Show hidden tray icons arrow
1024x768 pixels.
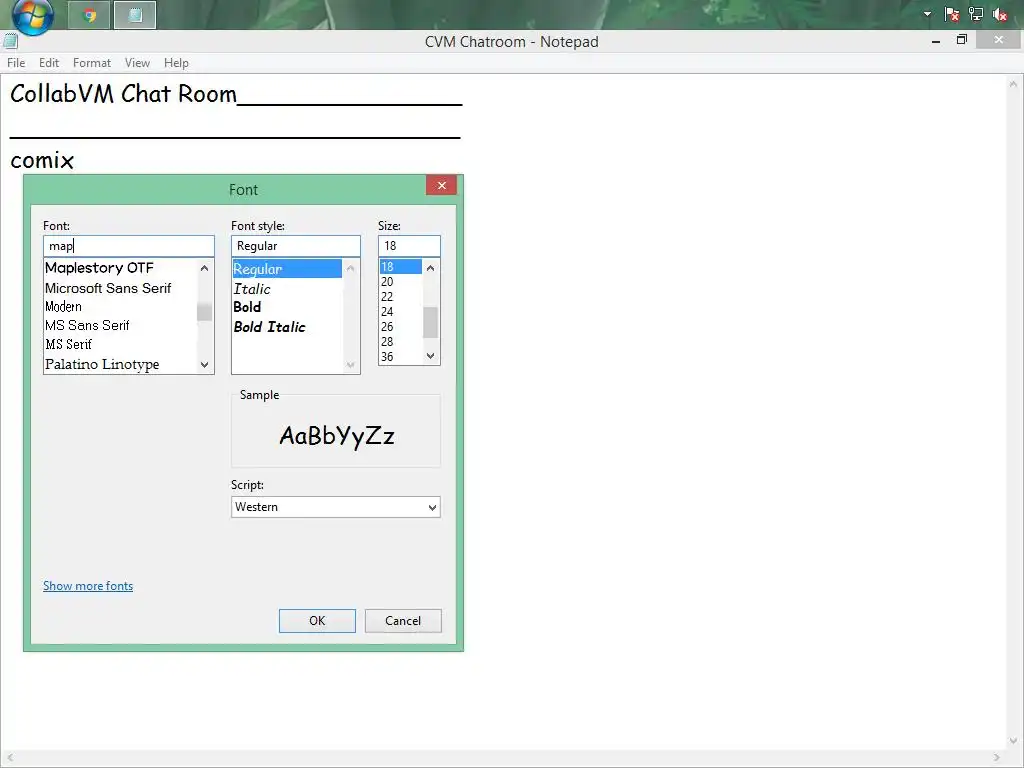coord(927,14)
